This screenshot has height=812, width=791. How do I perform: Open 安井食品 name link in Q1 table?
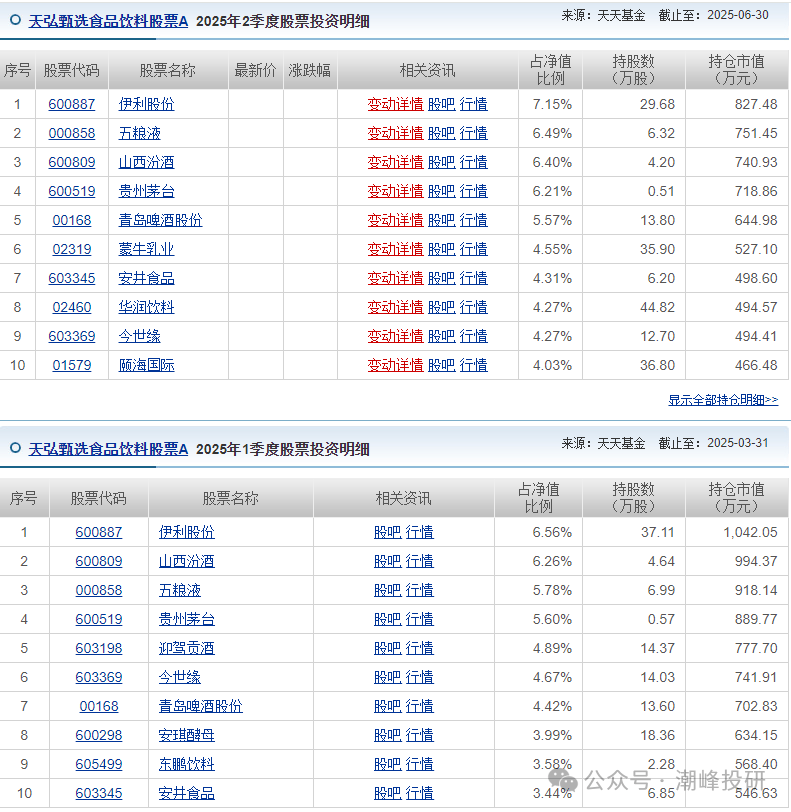tap(186, 793)
